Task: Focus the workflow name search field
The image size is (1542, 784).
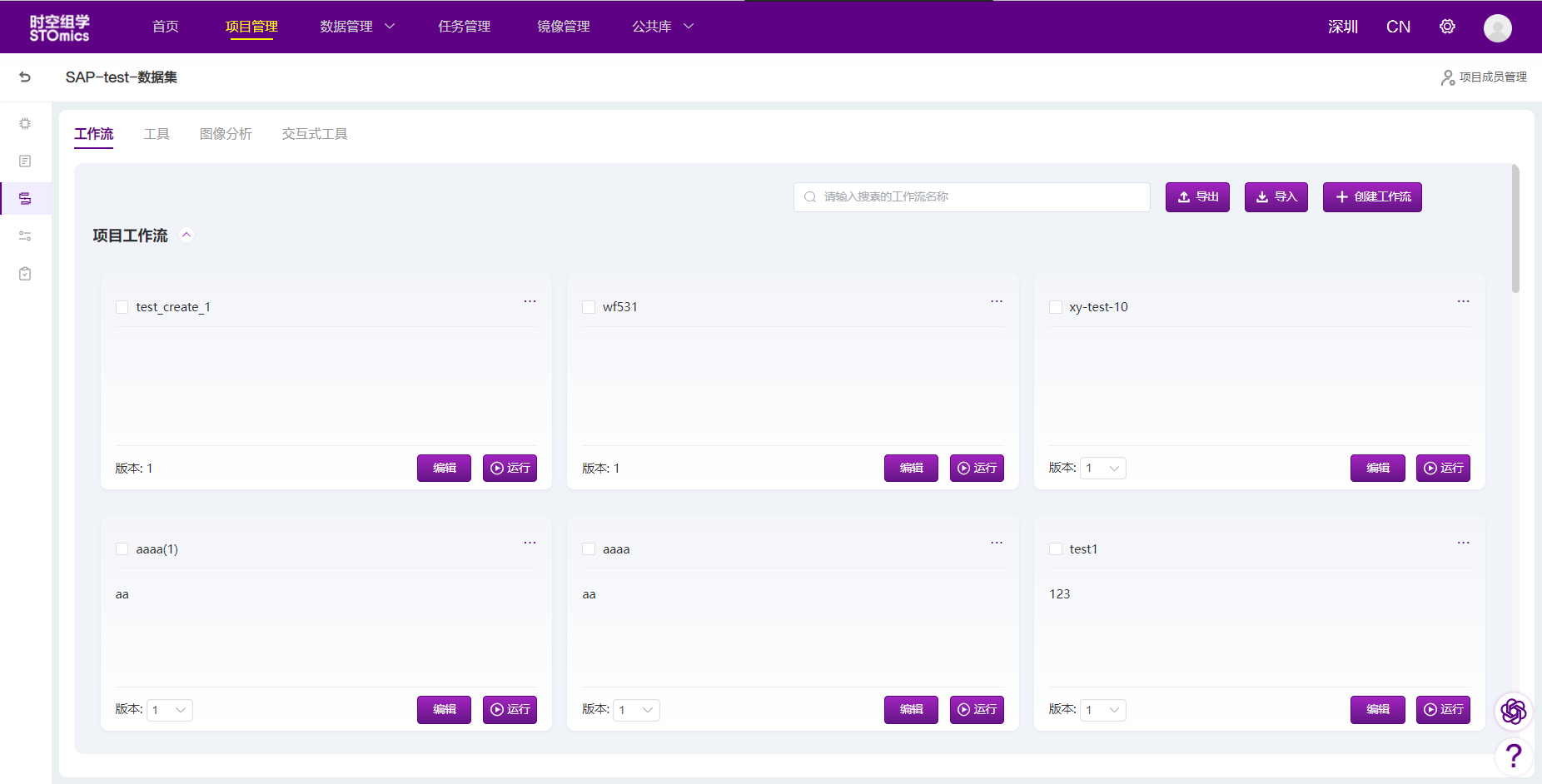Action: tap(972, 197)
